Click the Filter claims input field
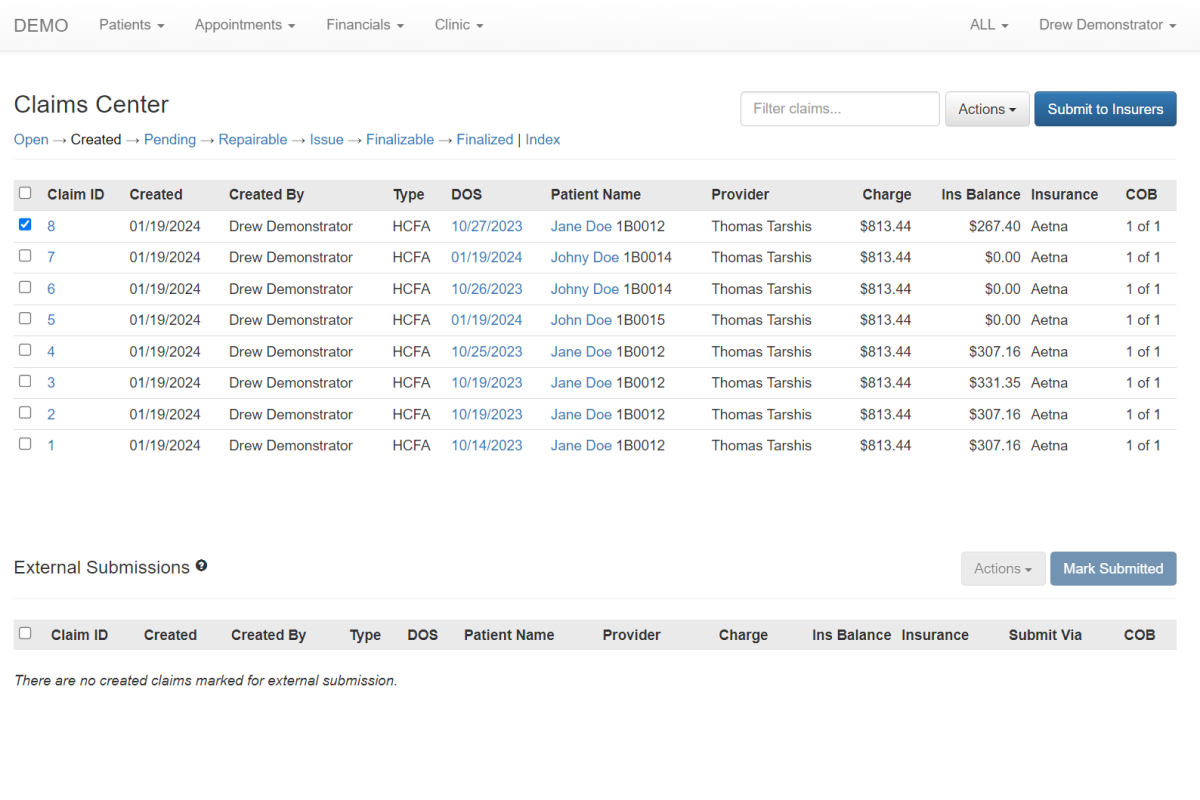Screen dimensions: 1200x800 pos(839,108)
